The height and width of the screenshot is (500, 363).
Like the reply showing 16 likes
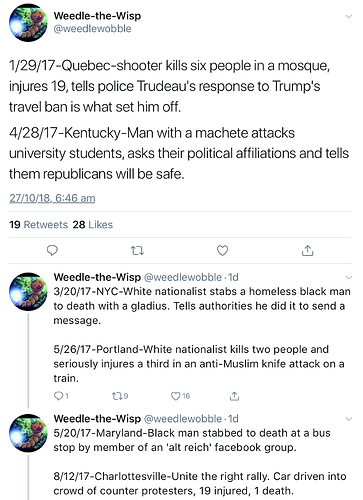180,396
